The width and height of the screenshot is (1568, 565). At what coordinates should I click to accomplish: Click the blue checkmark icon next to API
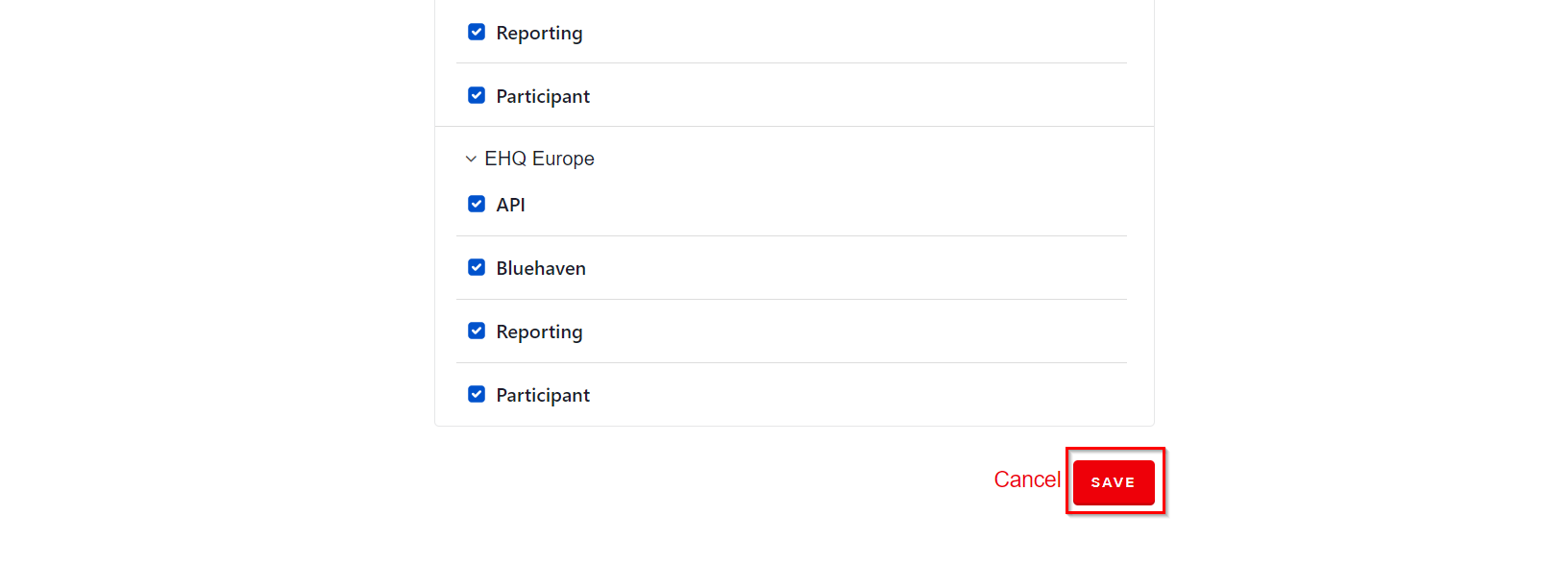[477, 204]
